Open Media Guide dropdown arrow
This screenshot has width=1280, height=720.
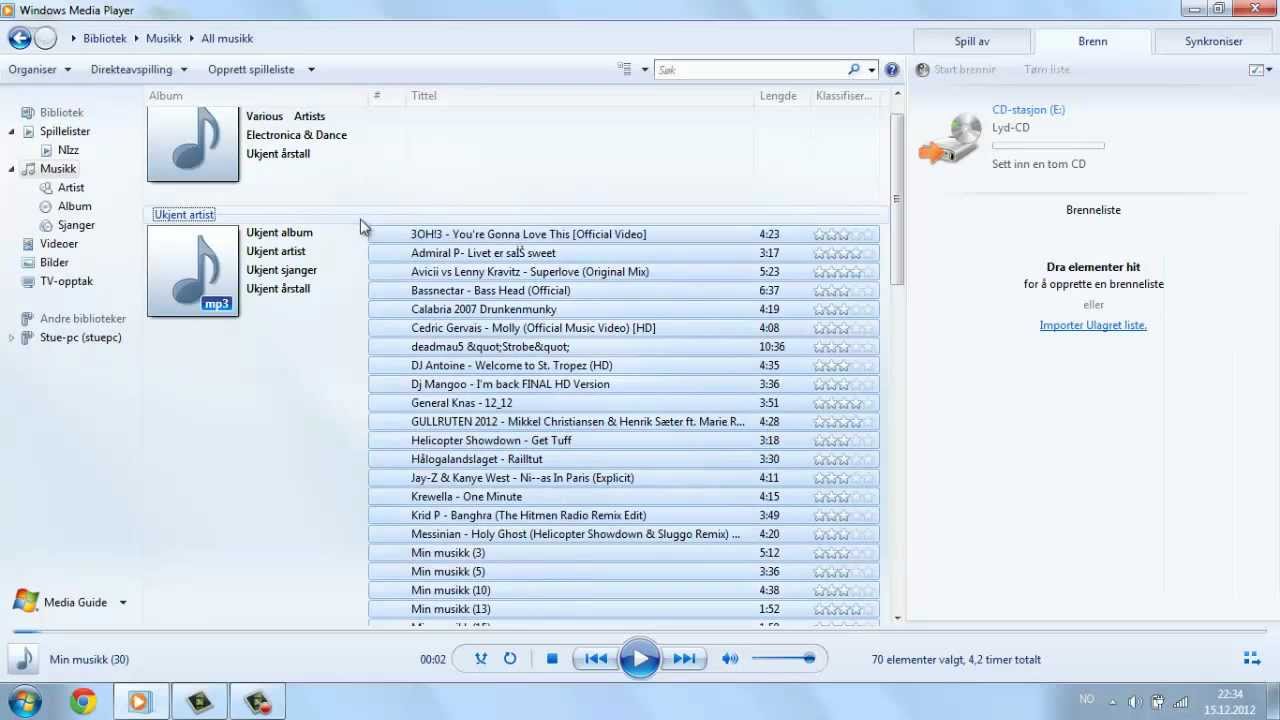click(x=123, y=602)
